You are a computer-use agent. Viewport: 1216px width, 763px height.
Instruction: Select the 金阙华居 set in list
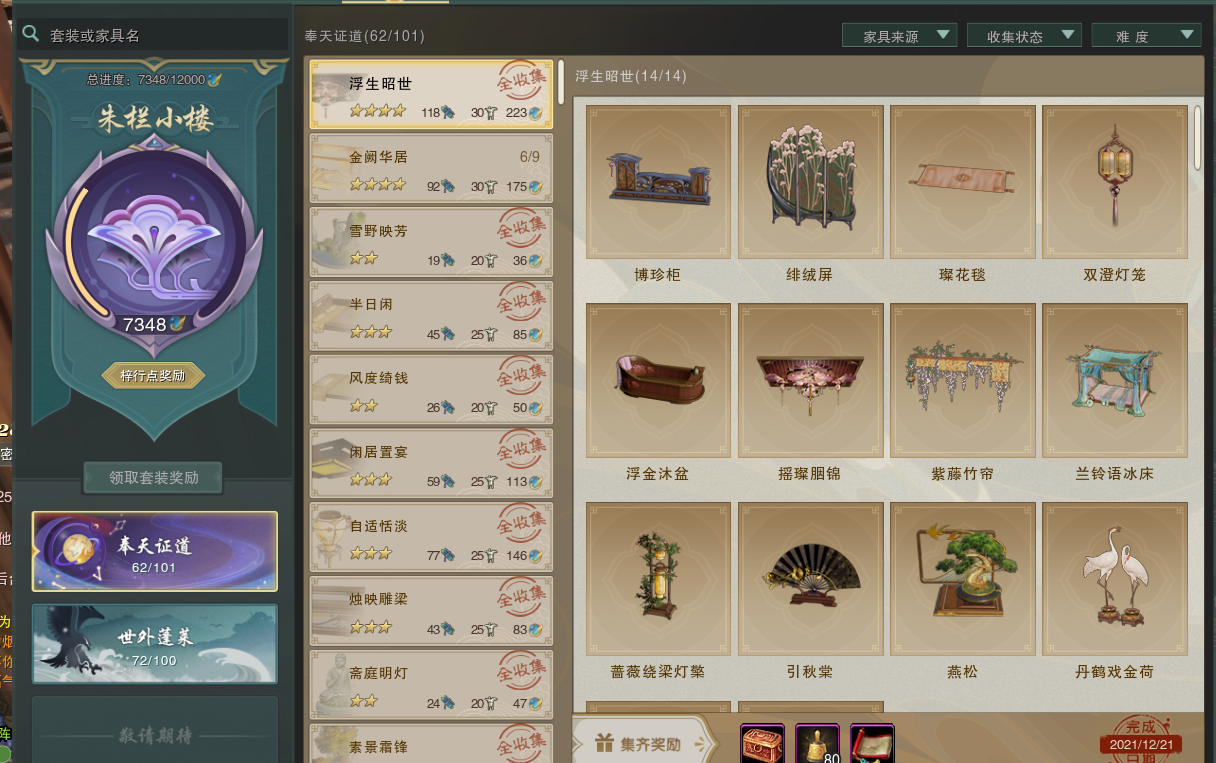431,169
